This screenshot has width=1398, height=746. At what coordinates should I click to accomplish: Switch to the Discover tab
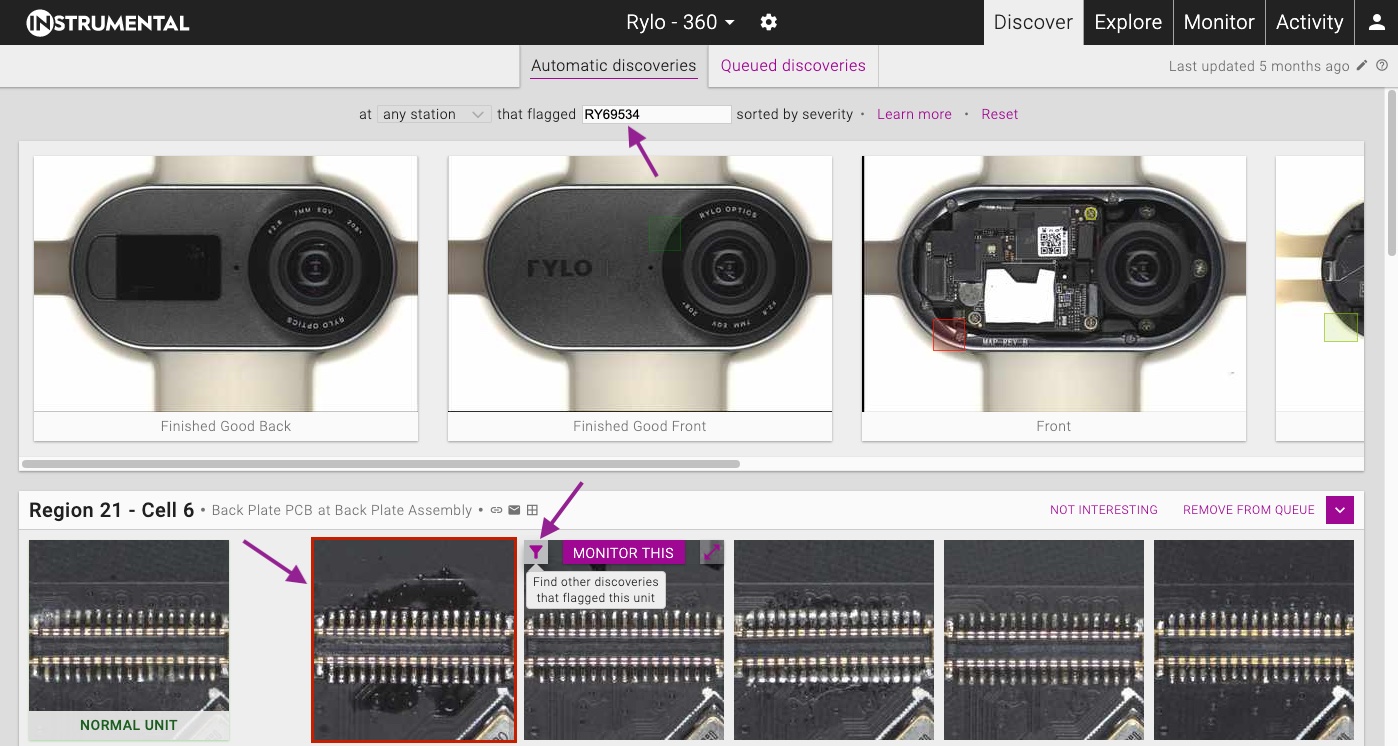[1033, 22]
